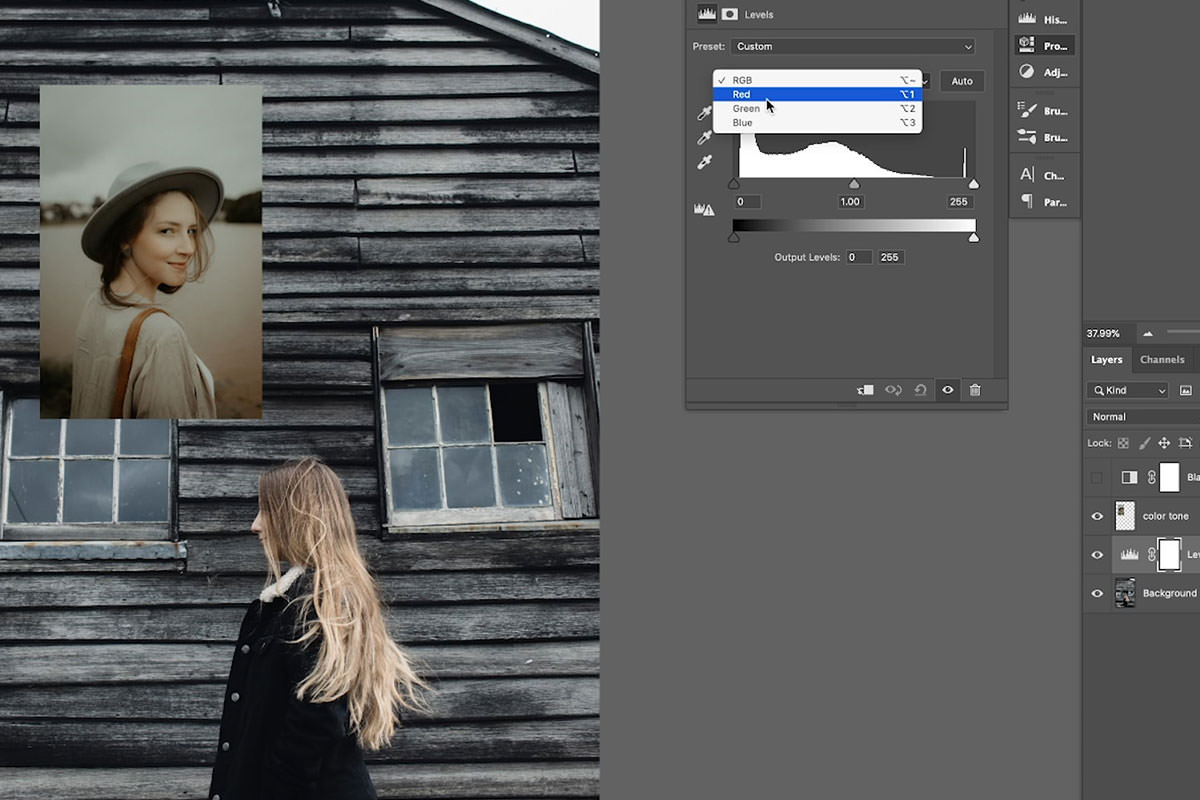
Task: Toggle the Levels adjustment visibility at panel bottom
Action: (x=947, y=390)
